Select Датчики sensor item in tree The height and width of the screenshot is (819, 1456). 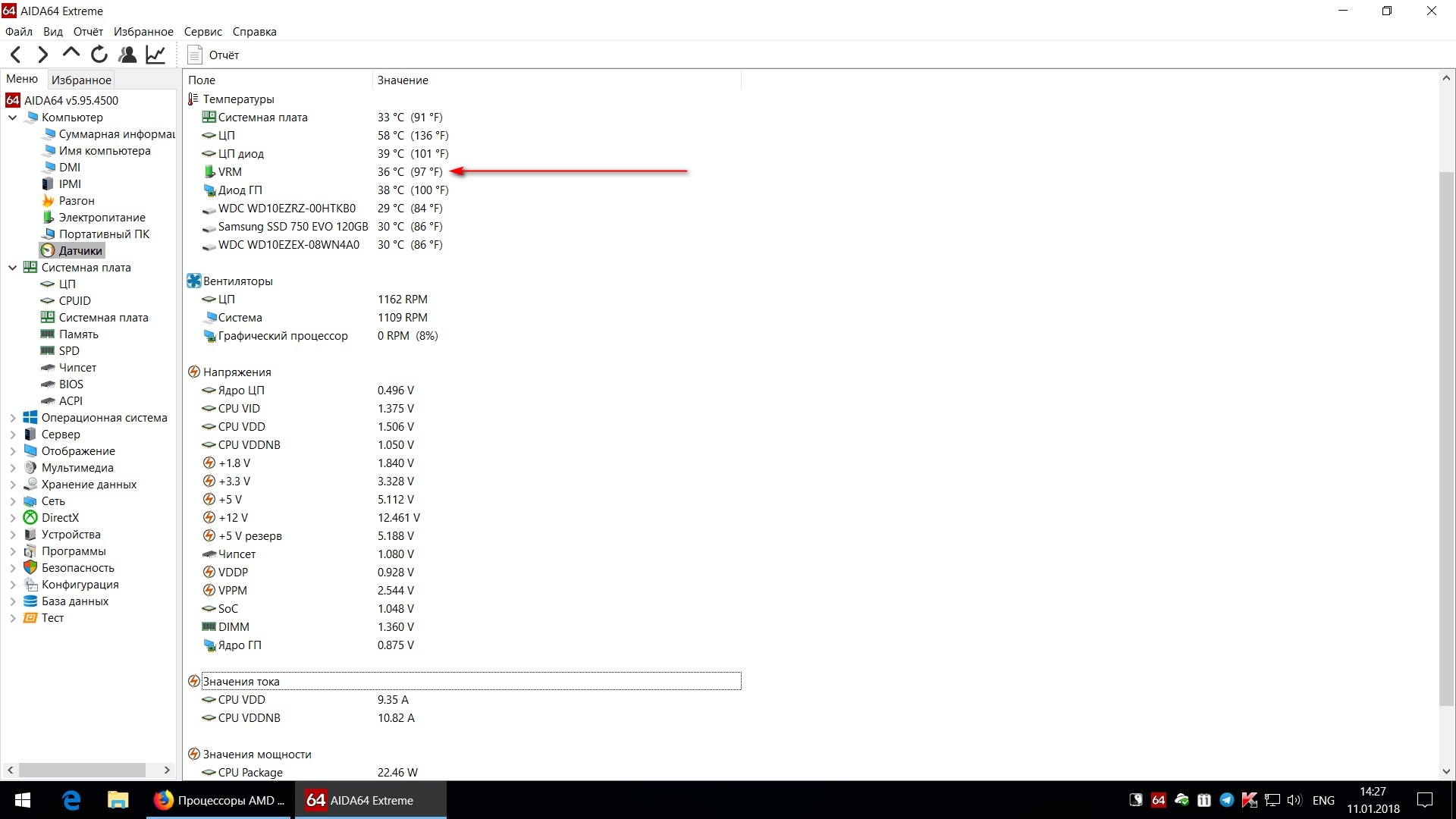coord(80,251)
